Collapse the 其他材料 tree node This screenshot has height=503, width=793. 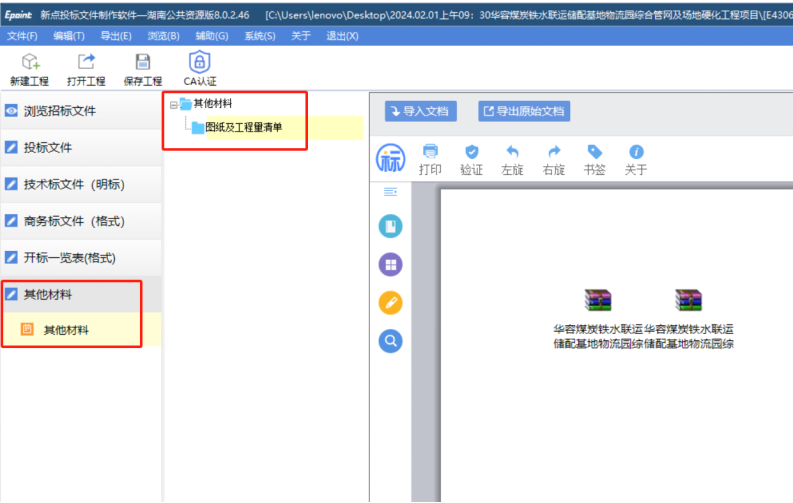pos(173,105)
